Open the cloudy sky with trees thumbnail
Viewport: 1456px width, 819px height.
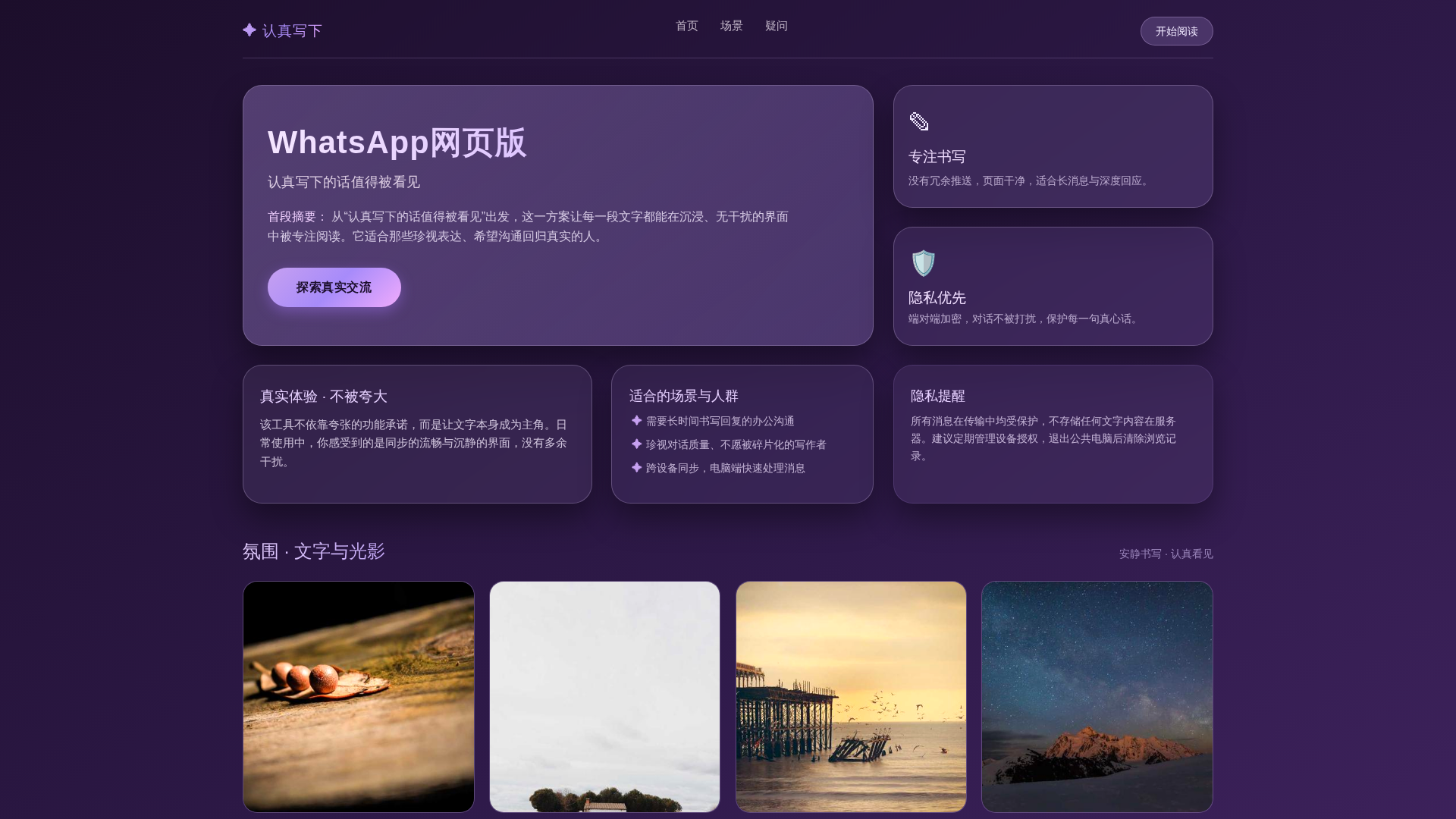click(x=604, y=697)
